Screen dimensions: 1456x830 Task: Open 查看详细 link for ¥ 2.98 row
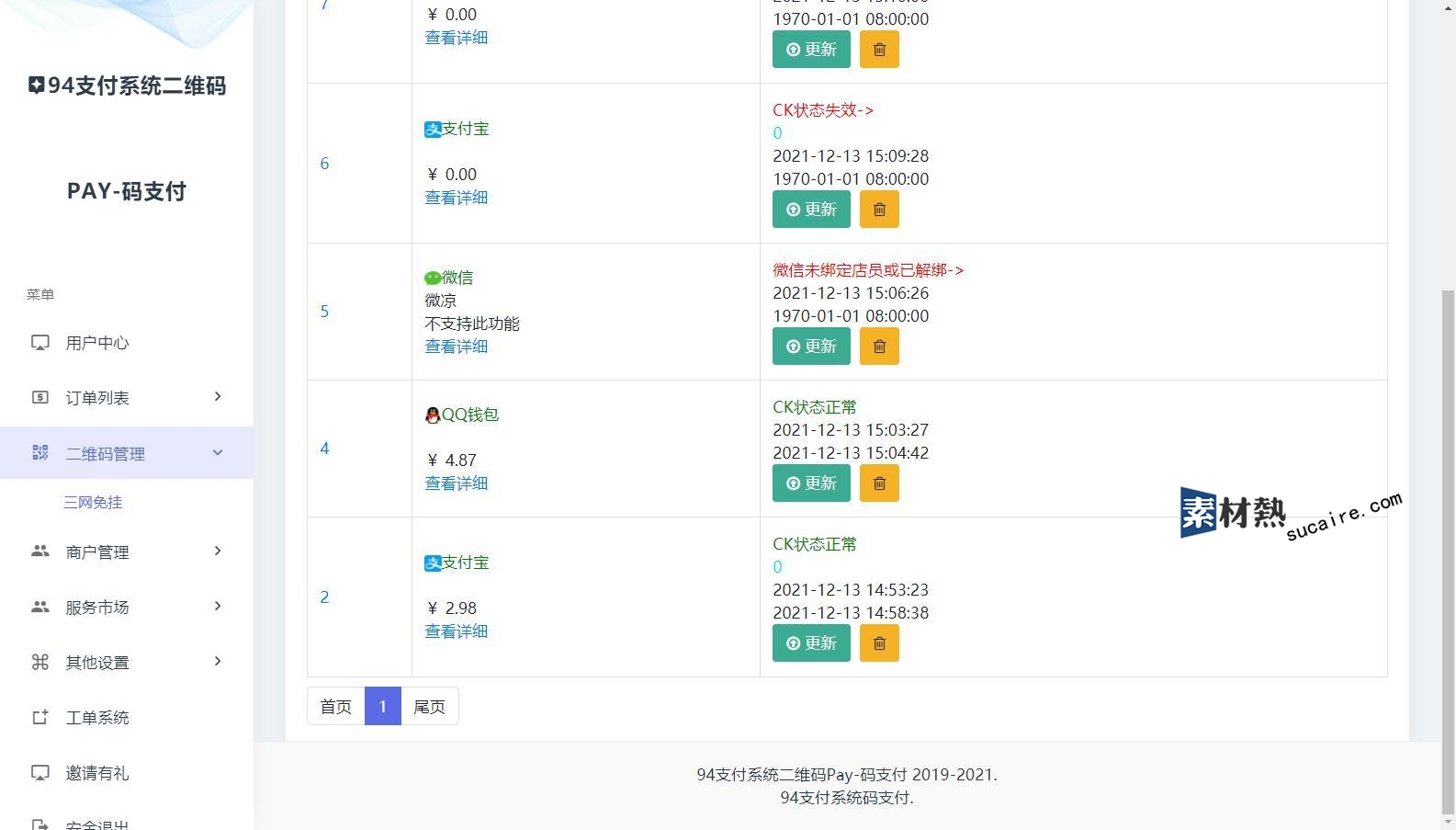(x=457, y=631)
